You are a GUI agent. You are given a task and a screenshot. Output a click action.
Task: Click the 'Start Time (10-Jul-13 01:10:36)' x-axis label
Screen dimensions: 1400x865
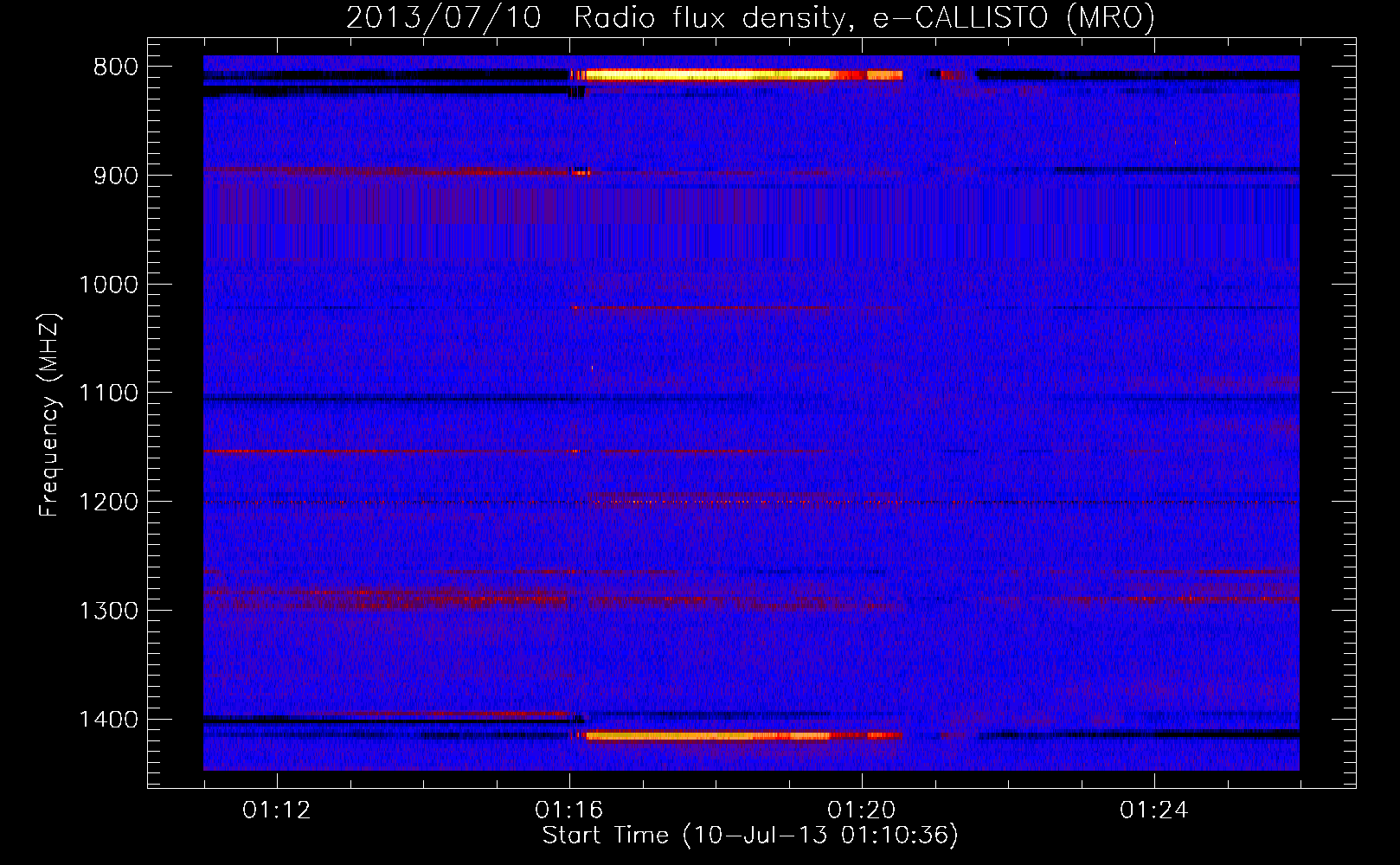[x=750, y=836]
